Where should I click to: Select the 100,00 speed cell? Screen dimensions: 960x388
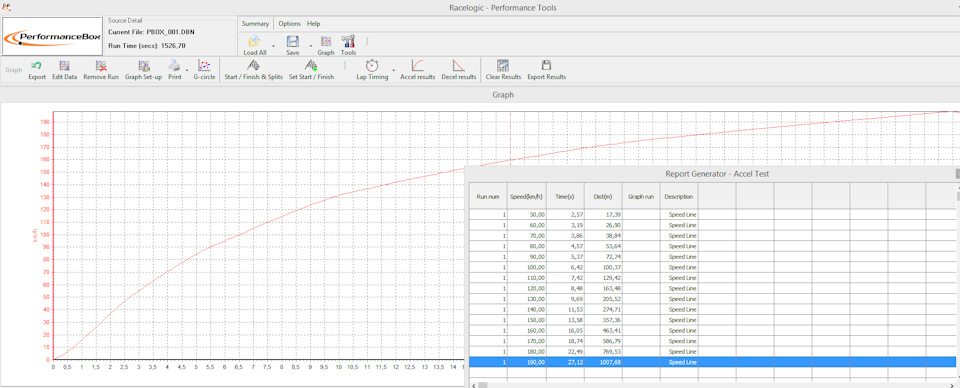[527, 267]
